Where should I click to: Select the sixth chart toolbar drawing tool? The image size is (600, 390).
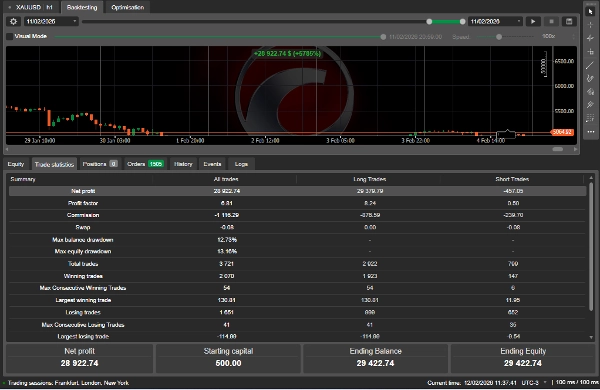pos(590,78)
